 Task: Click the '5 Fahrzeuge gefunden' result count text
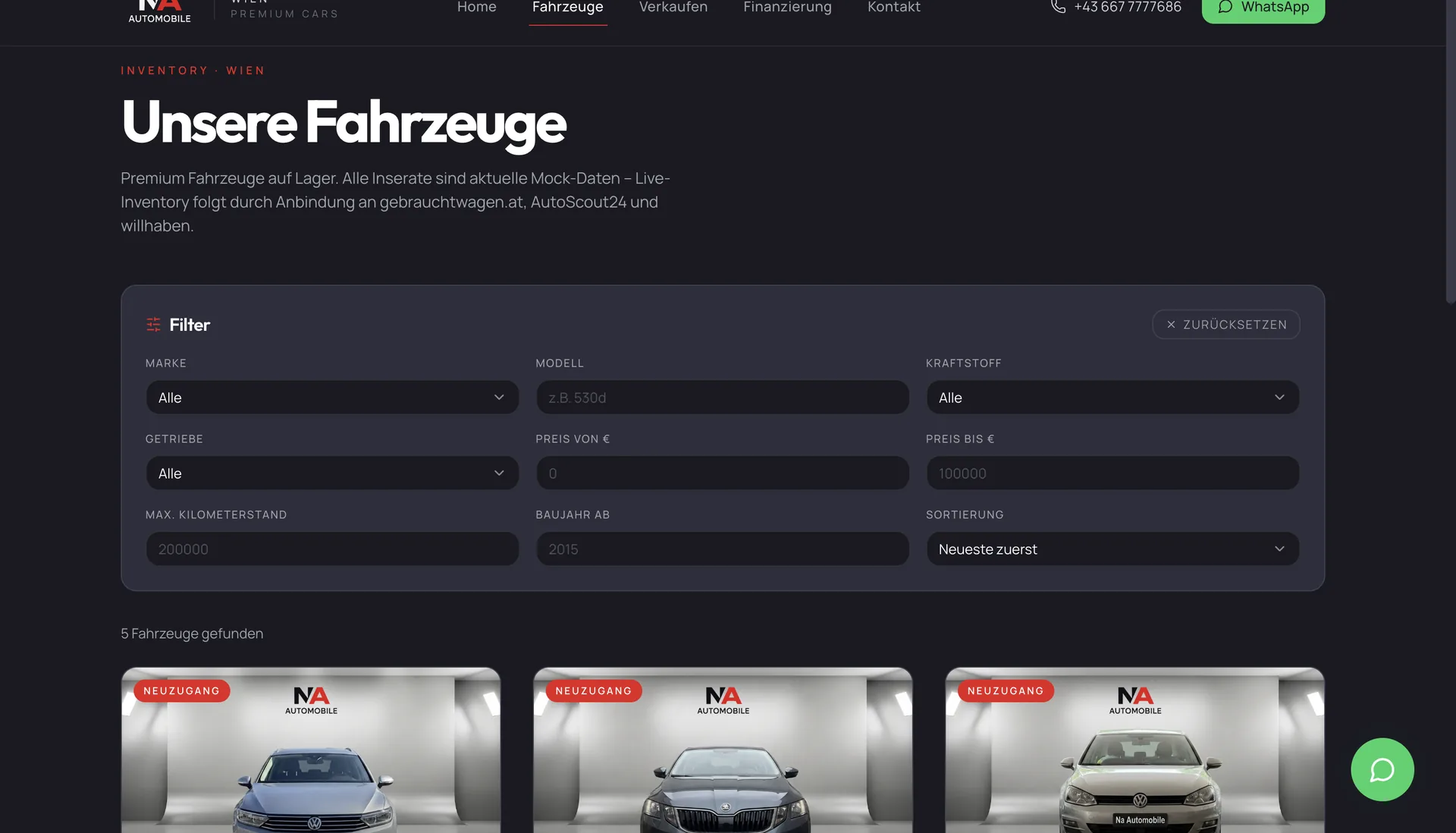coord(192,633)
